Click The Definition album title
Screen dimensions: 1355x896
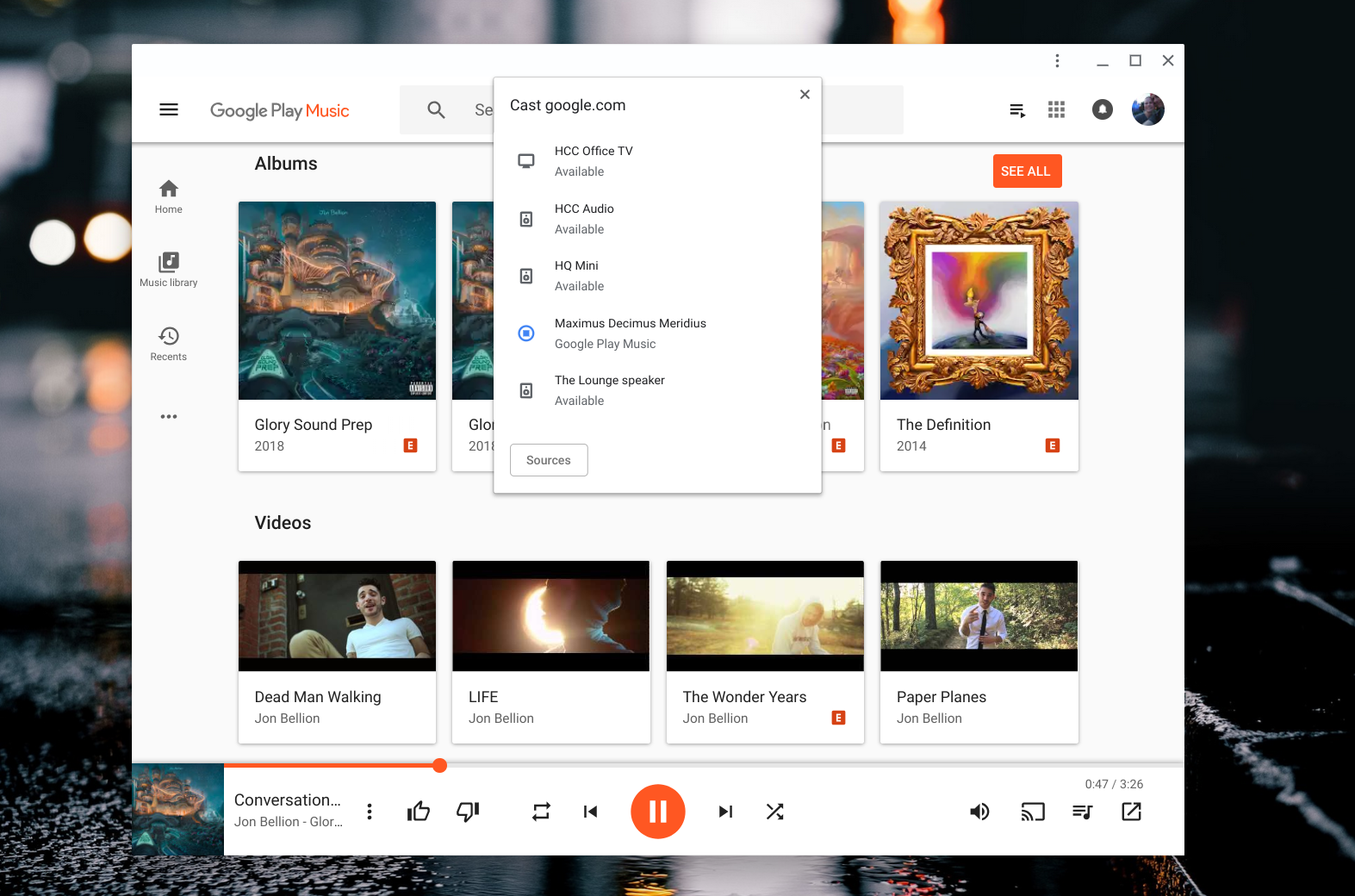pos(943,425)
